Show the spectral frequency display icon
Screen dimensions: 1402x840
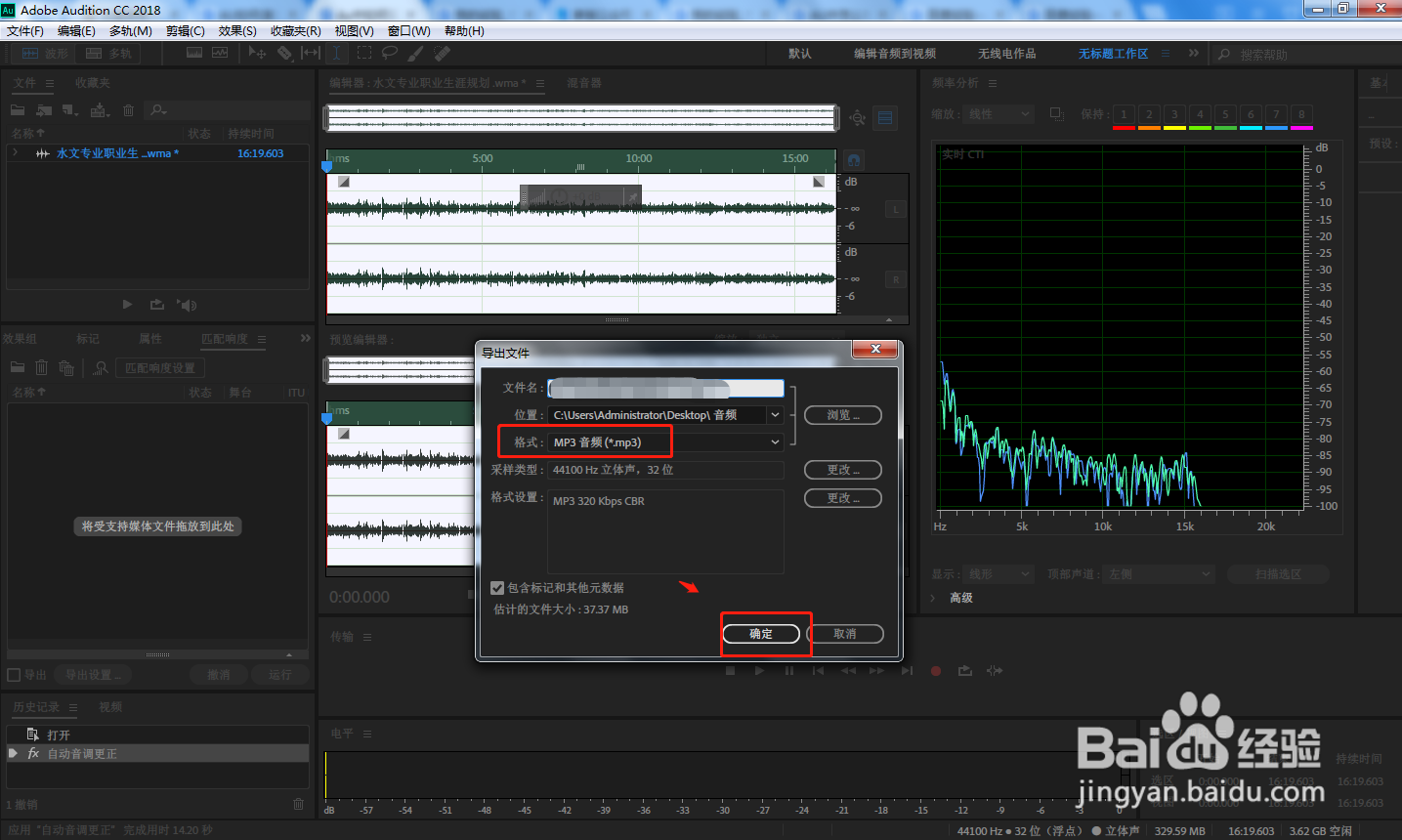coord(194,53)
